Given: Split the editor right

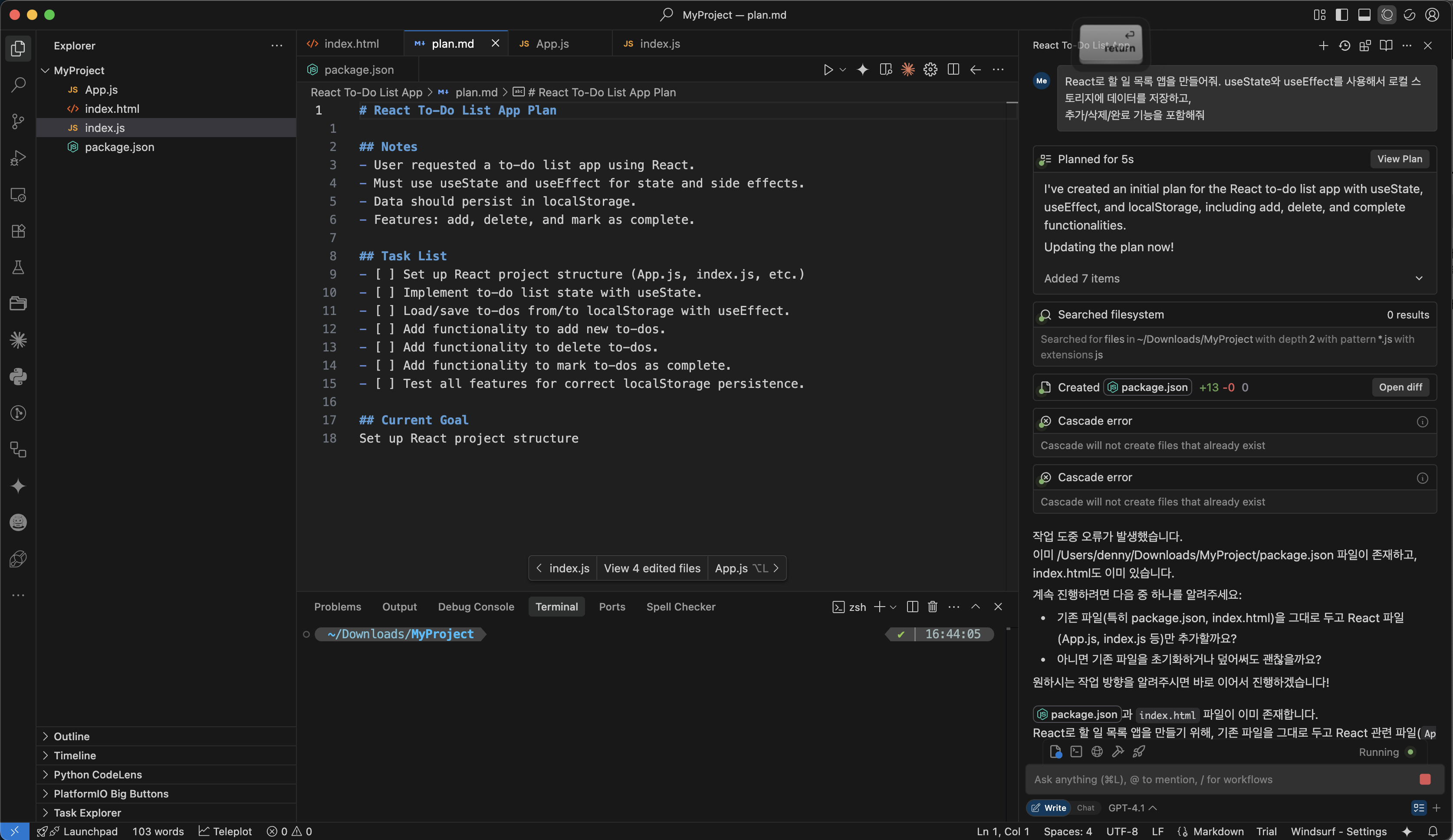Looking at the screenshot, I should 953,70.
